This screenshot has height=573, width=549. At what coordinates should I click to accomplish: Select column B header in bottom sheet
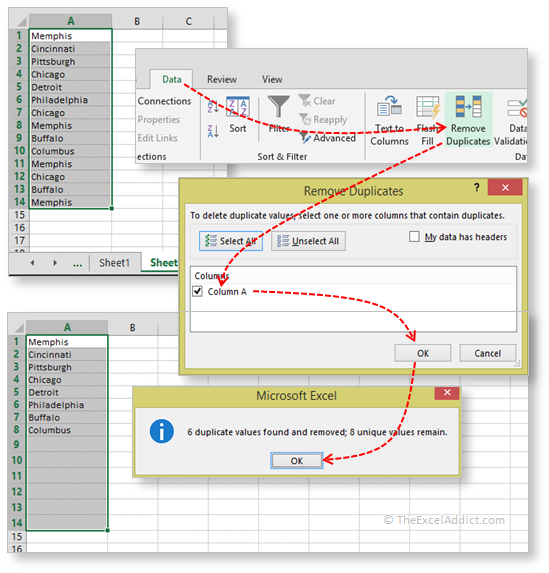(x=133, y=327)
